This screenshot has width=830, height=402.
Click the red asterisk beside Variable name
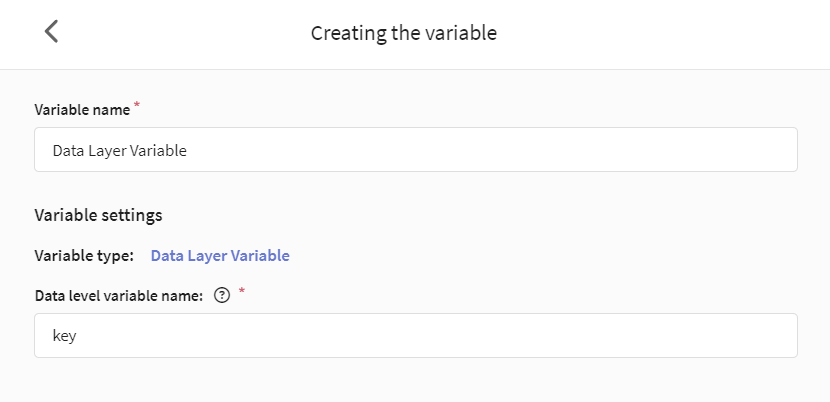(137, 105)
